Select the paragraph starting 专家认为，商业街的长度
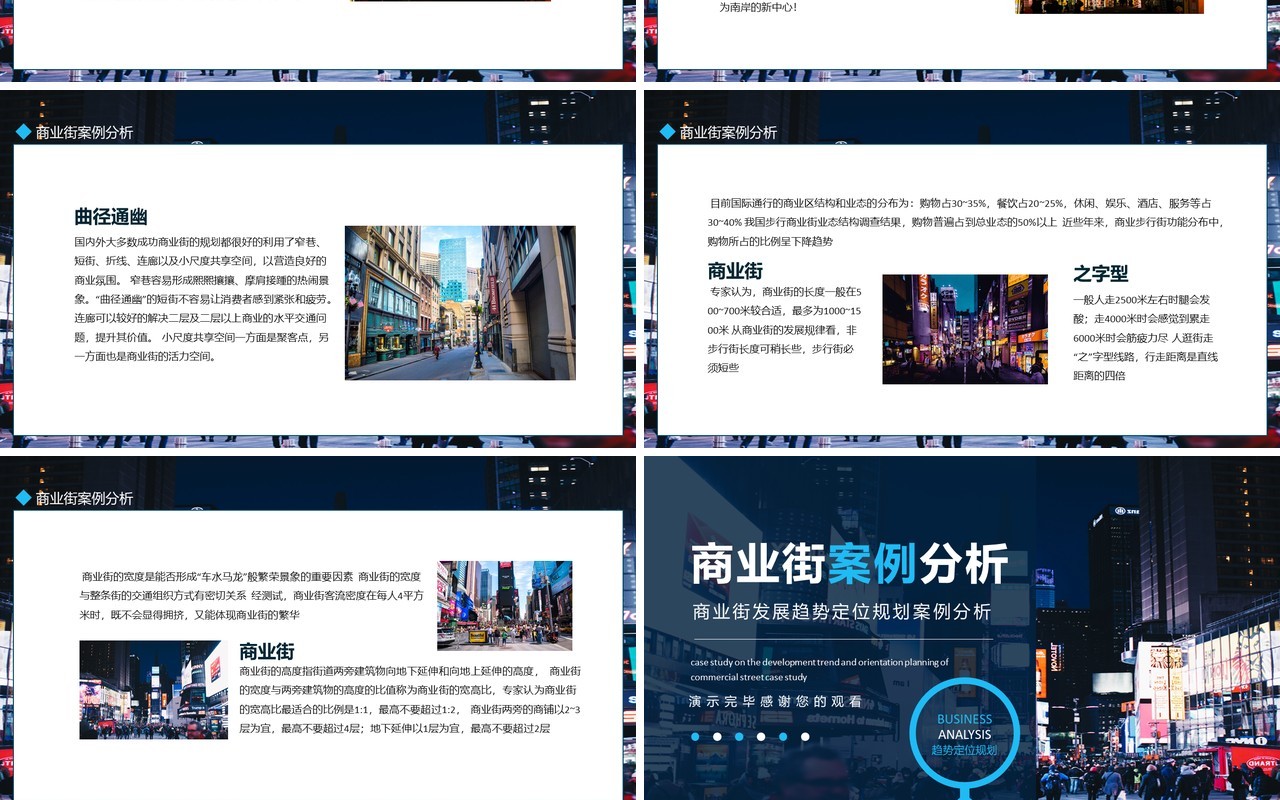This screenshot has height=800, width=1280. tap(785, 330)
